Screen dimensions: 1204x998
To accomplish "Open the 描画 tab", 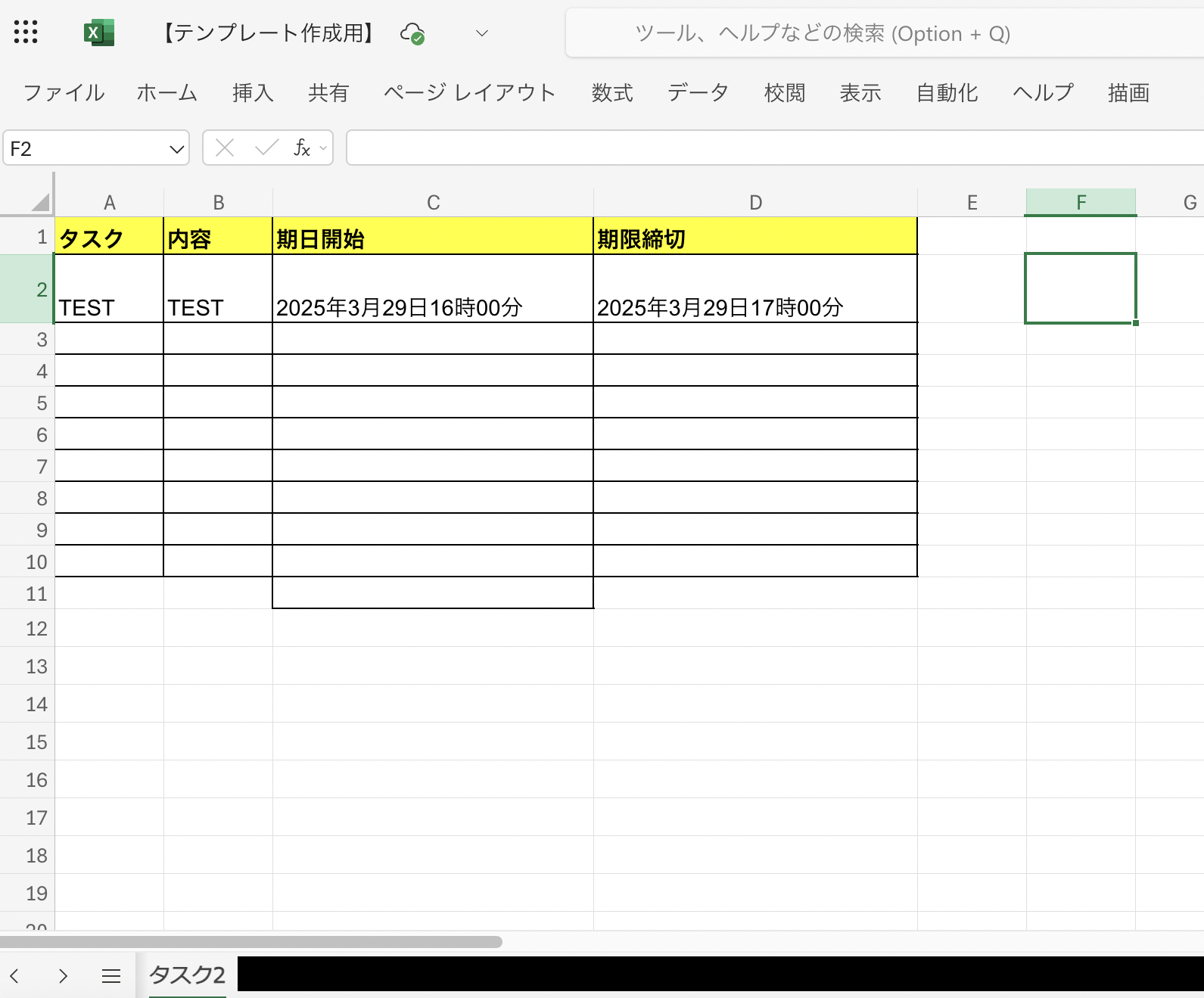I will (1129, 93).
